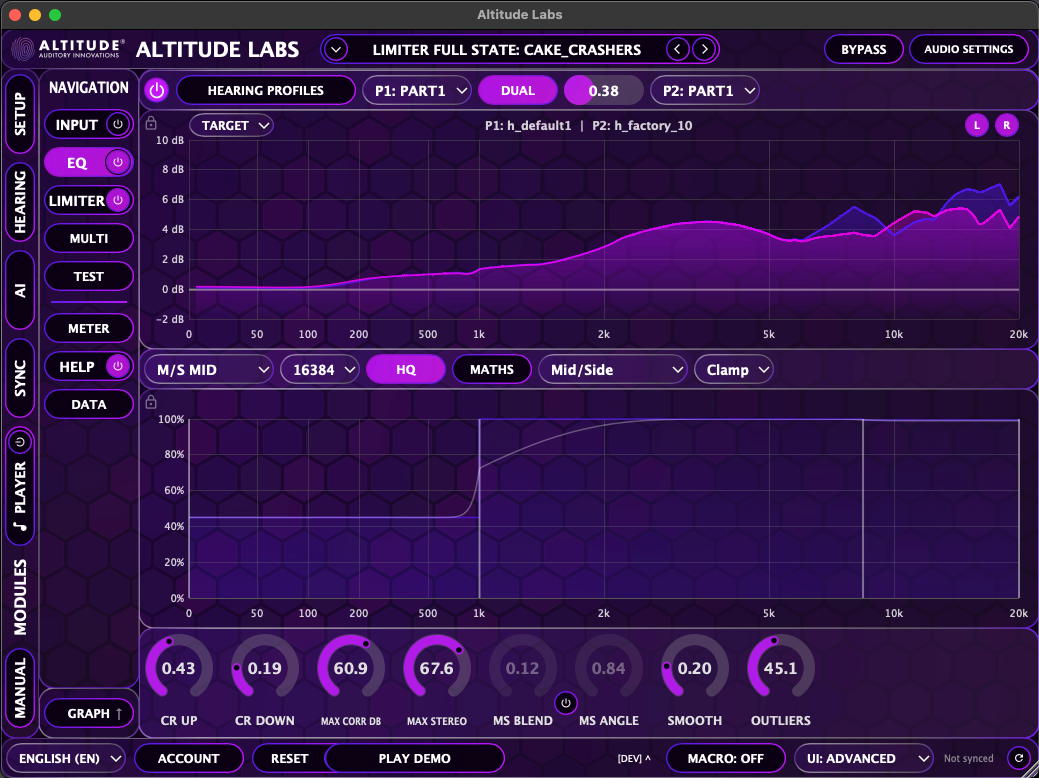Image resolution: width=1039 pixels, height=778 pixels.
Task: Click the PLAY DEMO button
Action: pyautogui.click(x=413, y=758)
